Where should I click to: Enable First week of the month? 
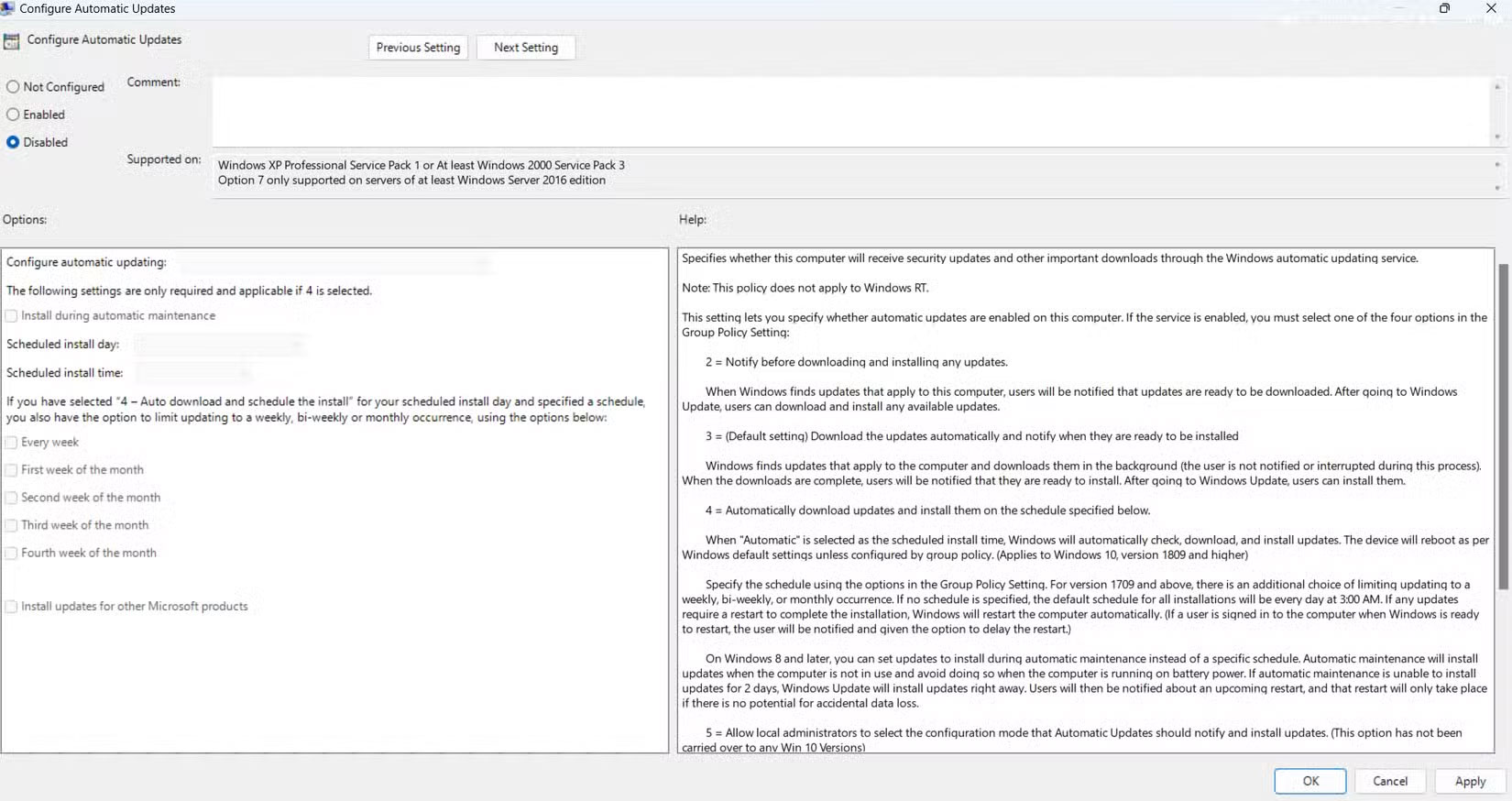pos(11,470)
